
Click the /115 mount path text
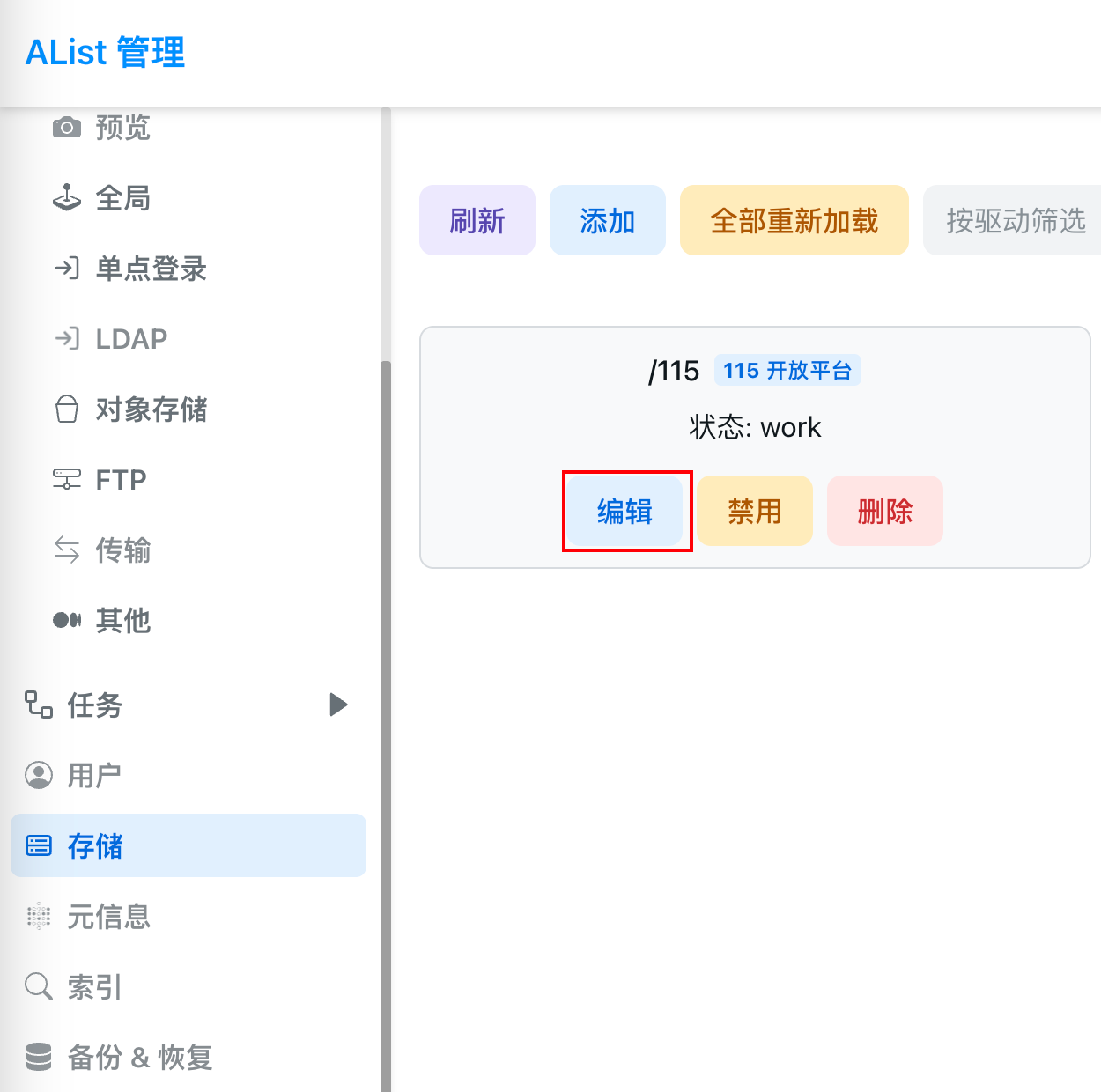coord(674,371)
